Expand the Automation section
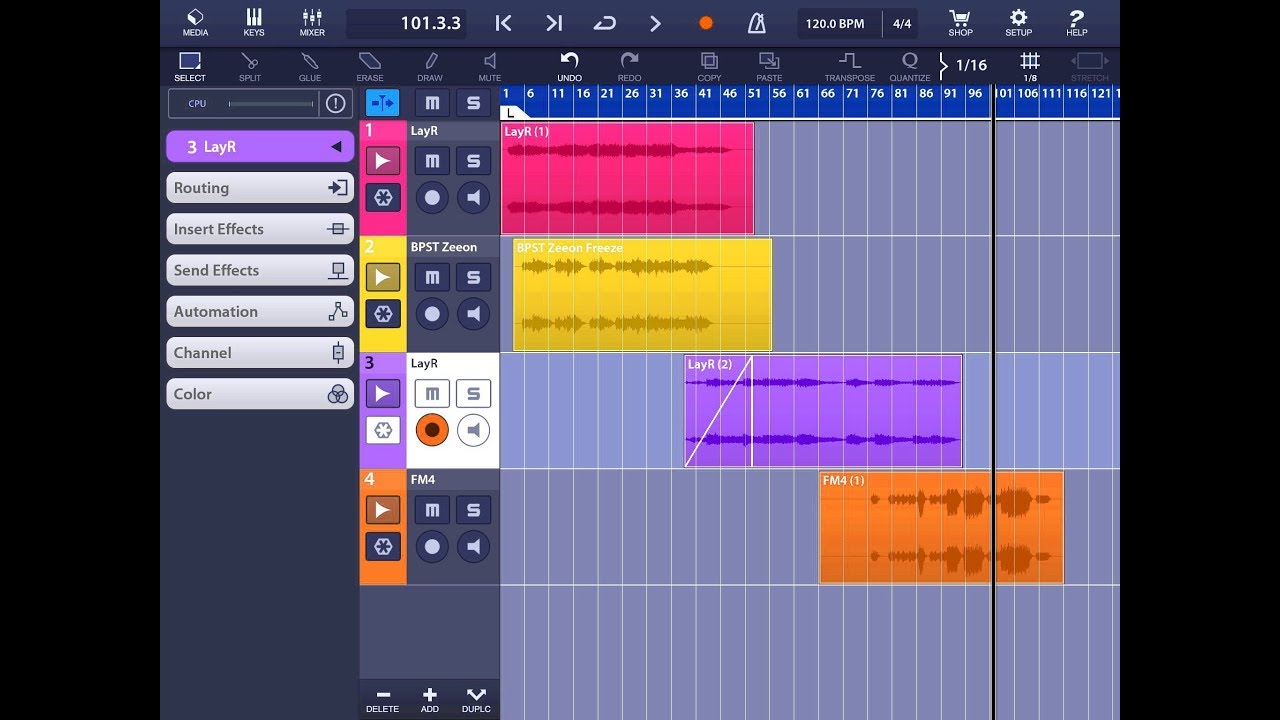This screenshot has height=720, width=1280. (260, 311)
